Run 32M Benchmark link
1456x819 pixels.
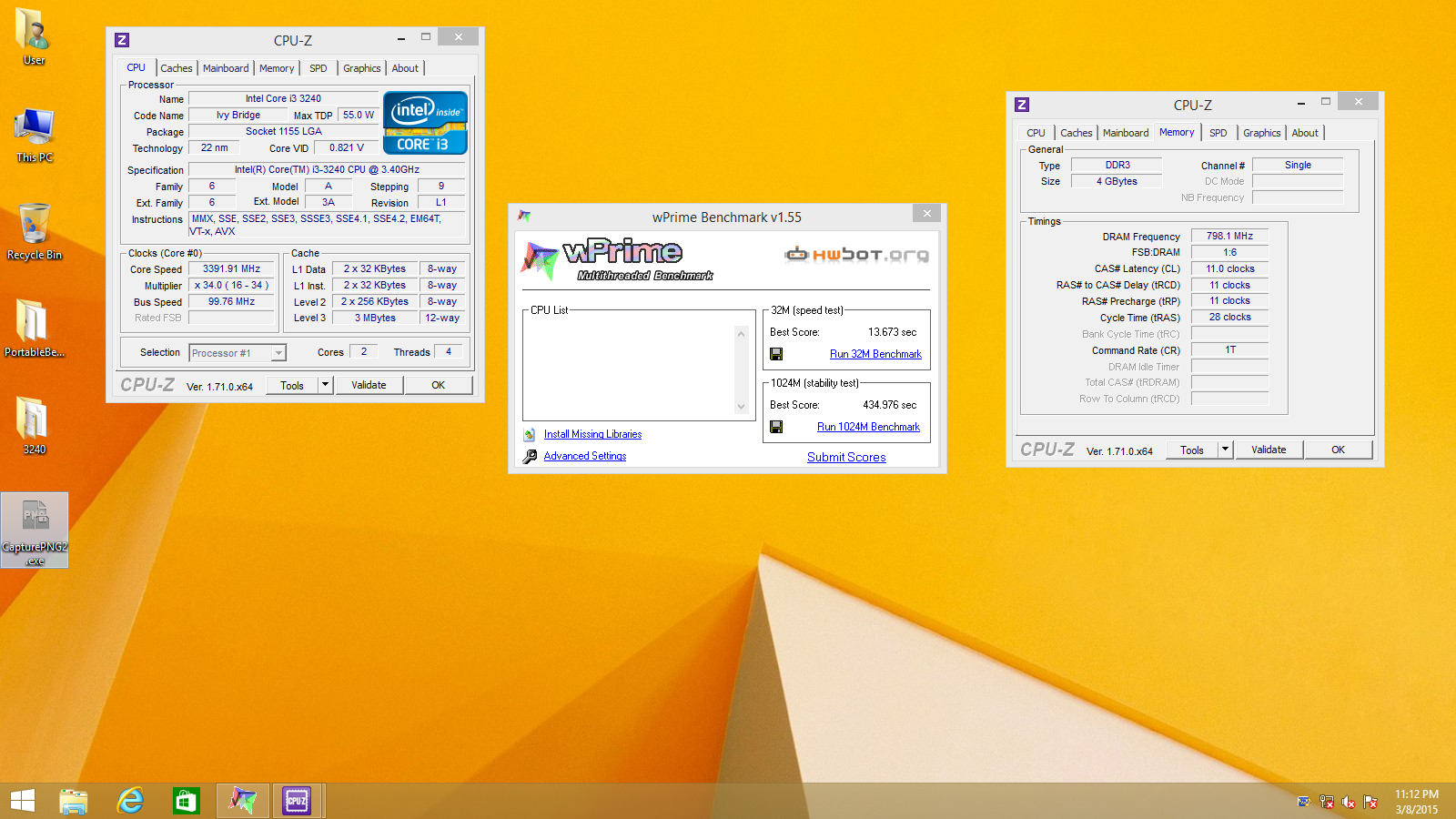875,354
